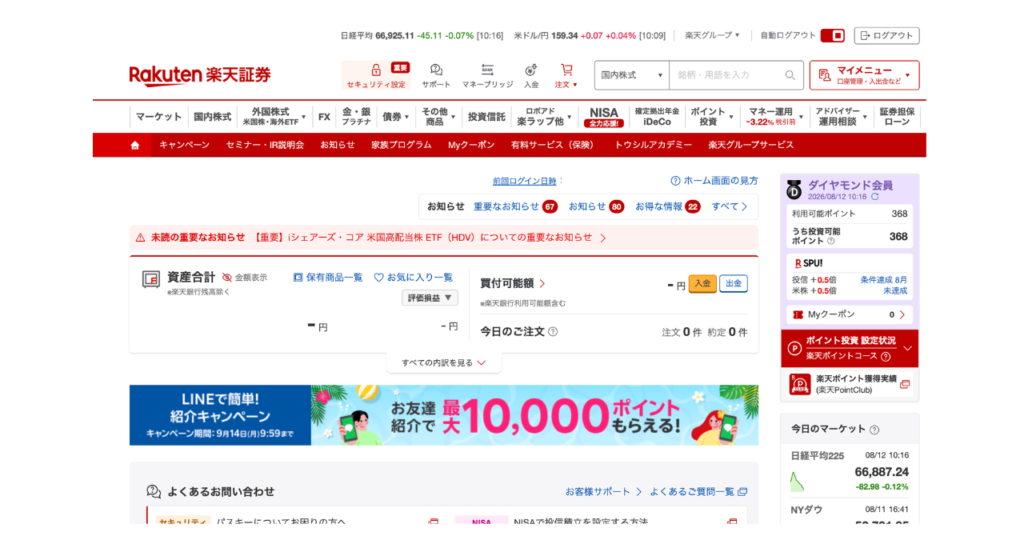The height and width of the screenshot is (536, 1024).
Task: Click the 今日のマーケット help icon
Action: [x=874, y=430]
